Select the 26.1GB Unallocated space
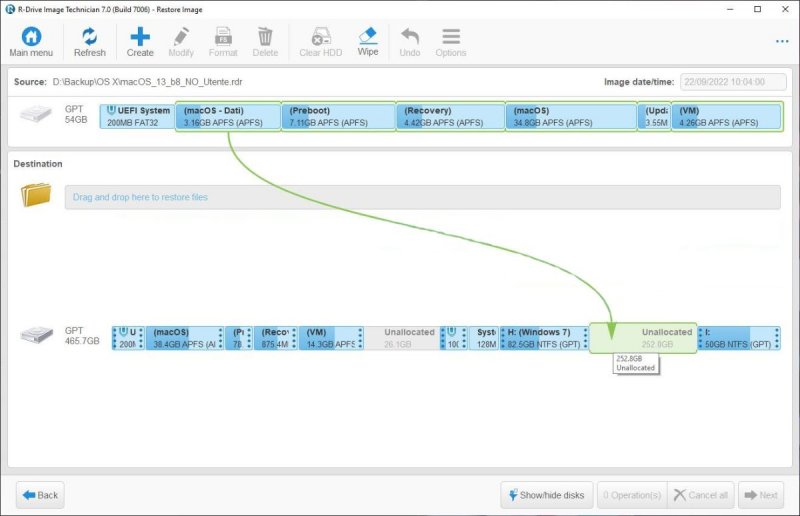 (402, 338)
